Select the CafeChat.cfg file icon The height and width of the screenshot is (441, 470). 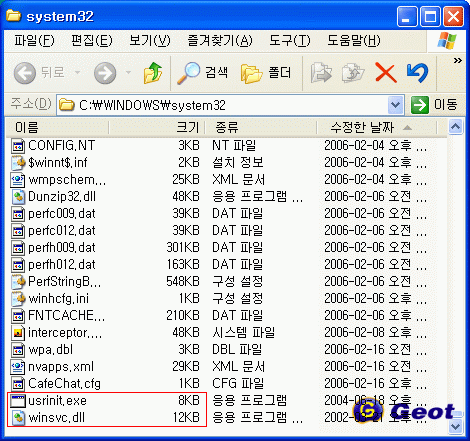[18, 384]
